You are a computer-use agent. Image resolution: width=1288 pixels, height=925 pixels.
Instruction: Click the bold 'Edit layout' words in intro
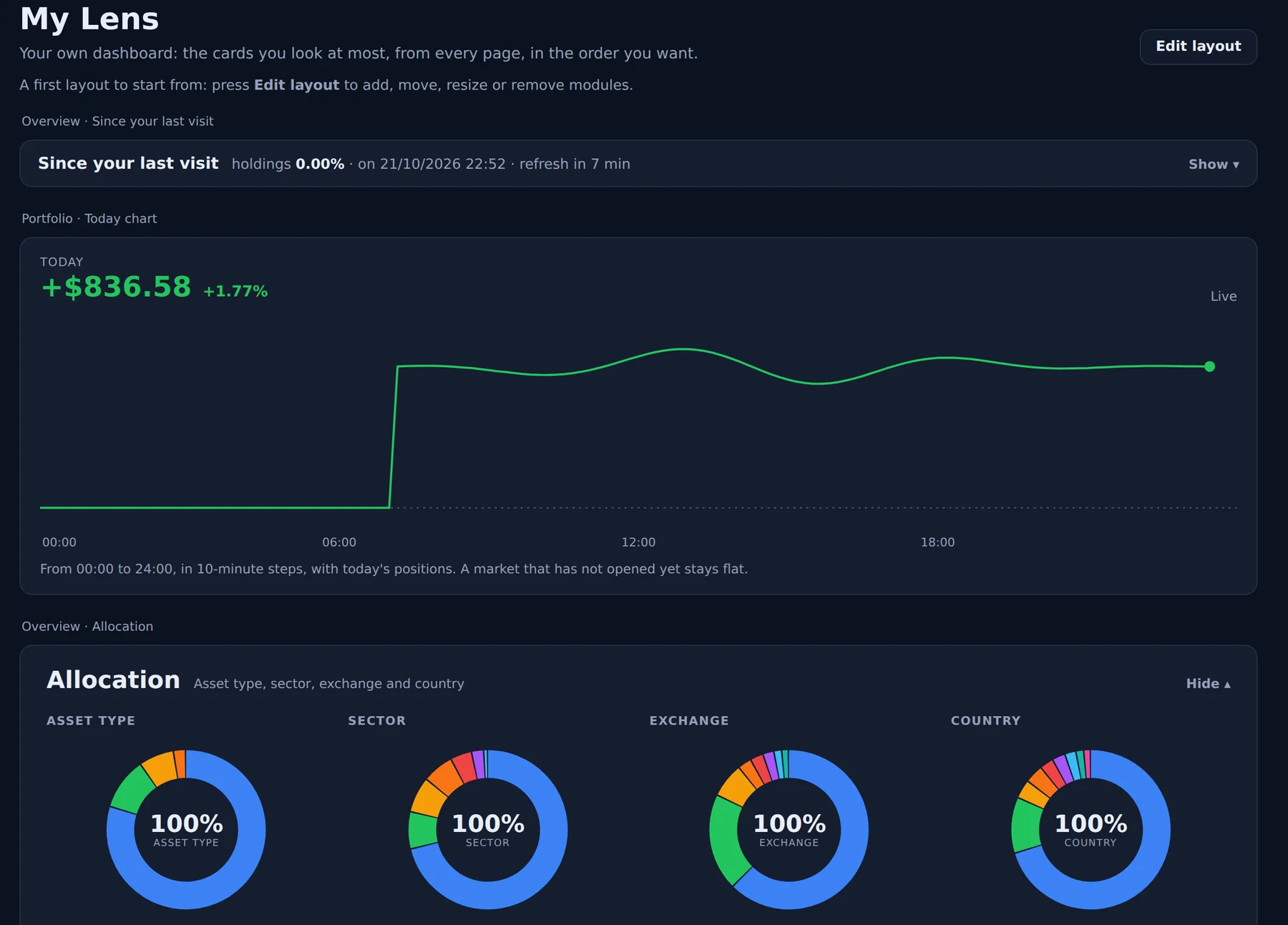(296, 85)
